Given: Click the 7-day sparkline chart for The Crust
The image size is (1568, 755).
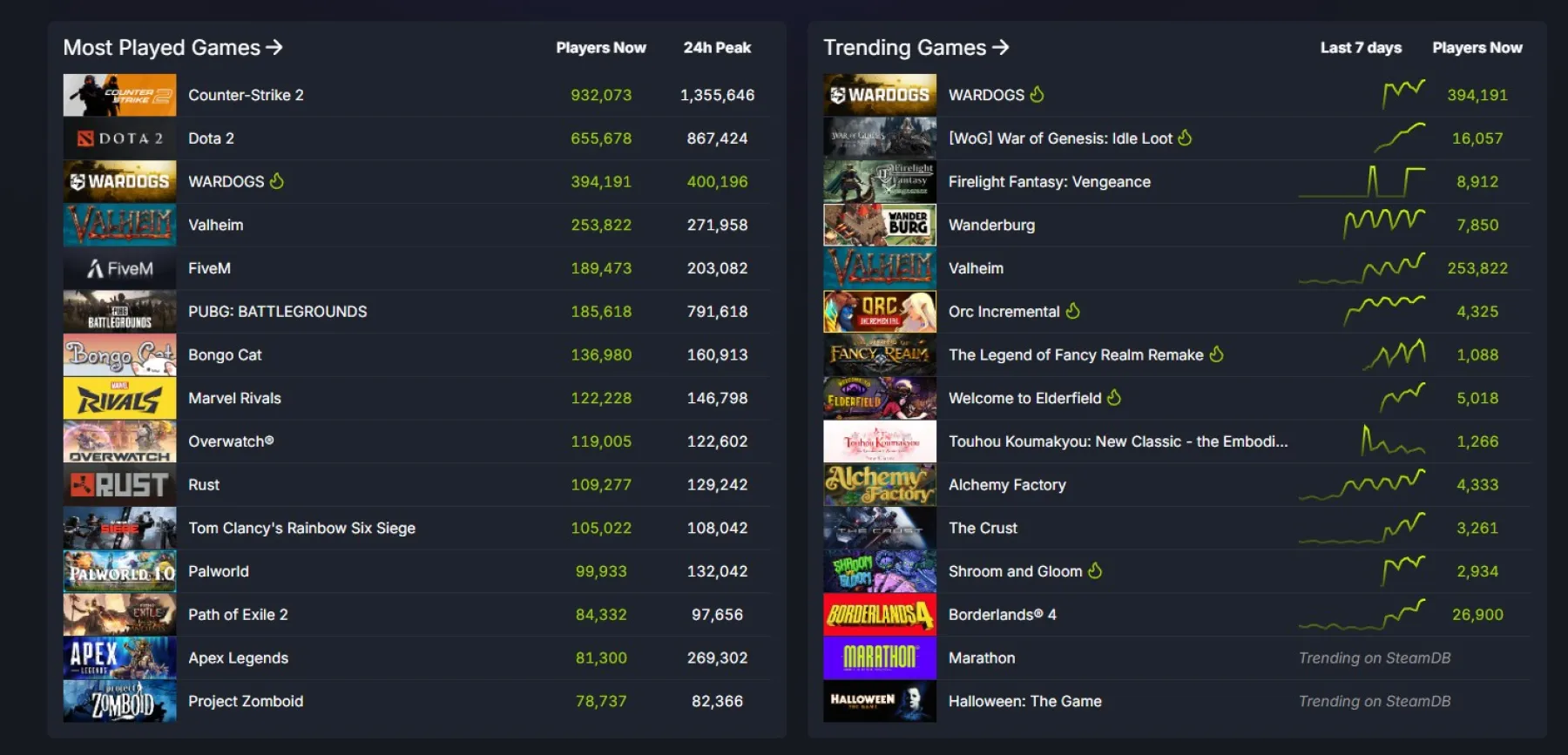Looking at the screenshot, I should [x=1362, y=528].
